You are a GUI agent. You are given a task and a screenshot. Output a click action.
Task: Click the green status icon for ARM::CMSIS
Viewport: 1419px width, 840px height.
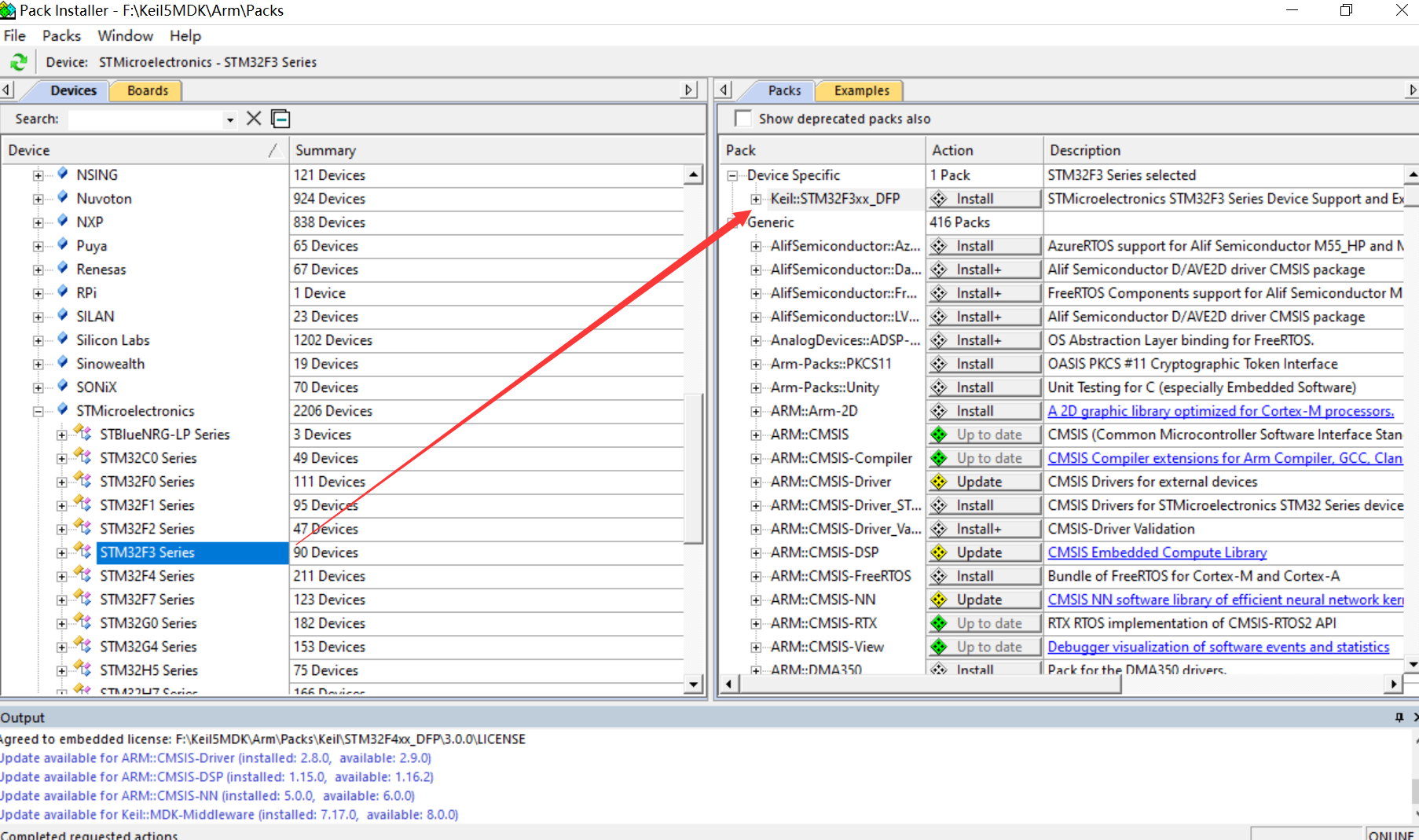[x=939, y=435]
